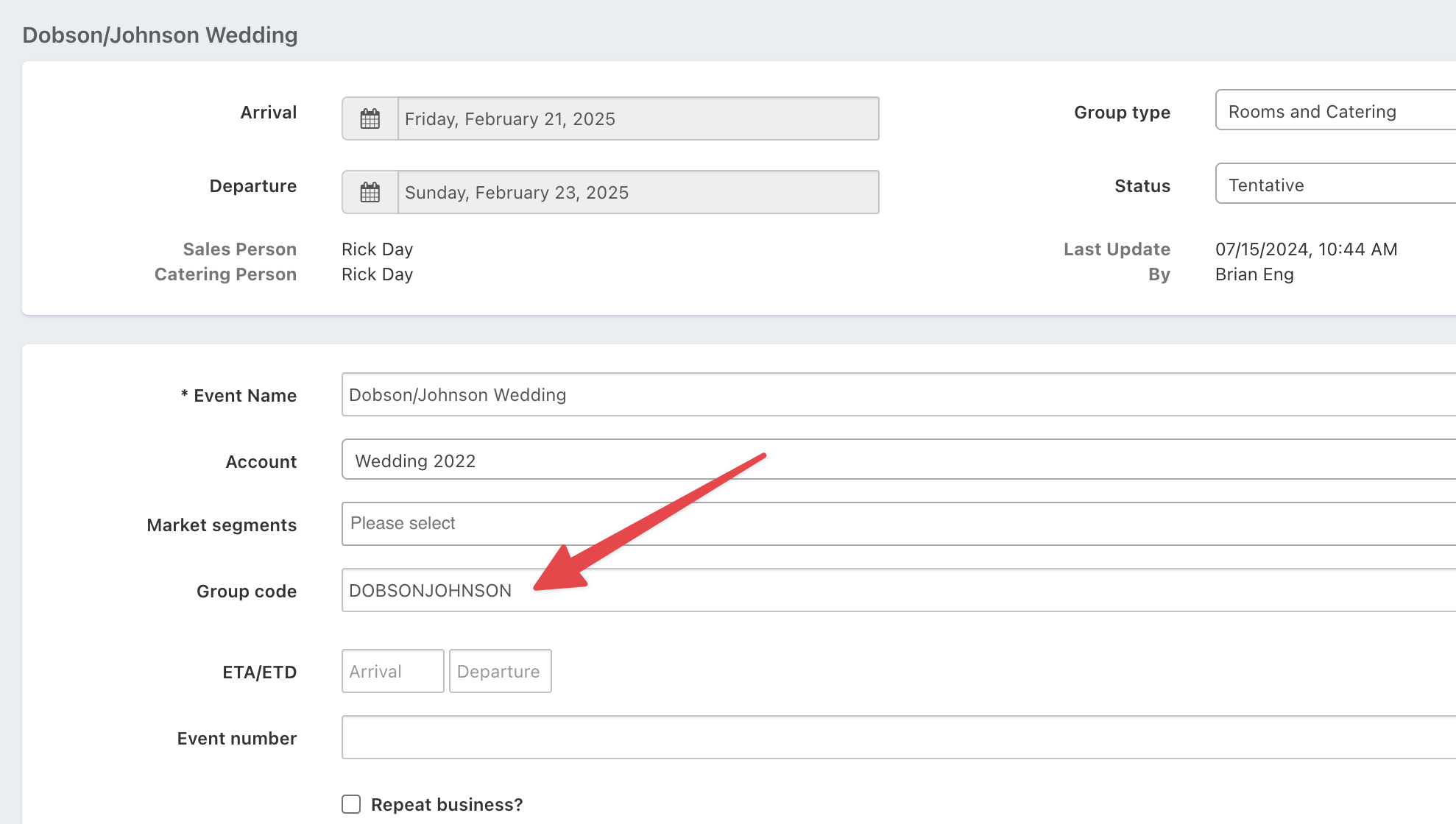The width and height of the screenshot is (1456, 824).
Task: Click the Dobson/Johnson Wedding page title
Action: (x=160, y=35)
